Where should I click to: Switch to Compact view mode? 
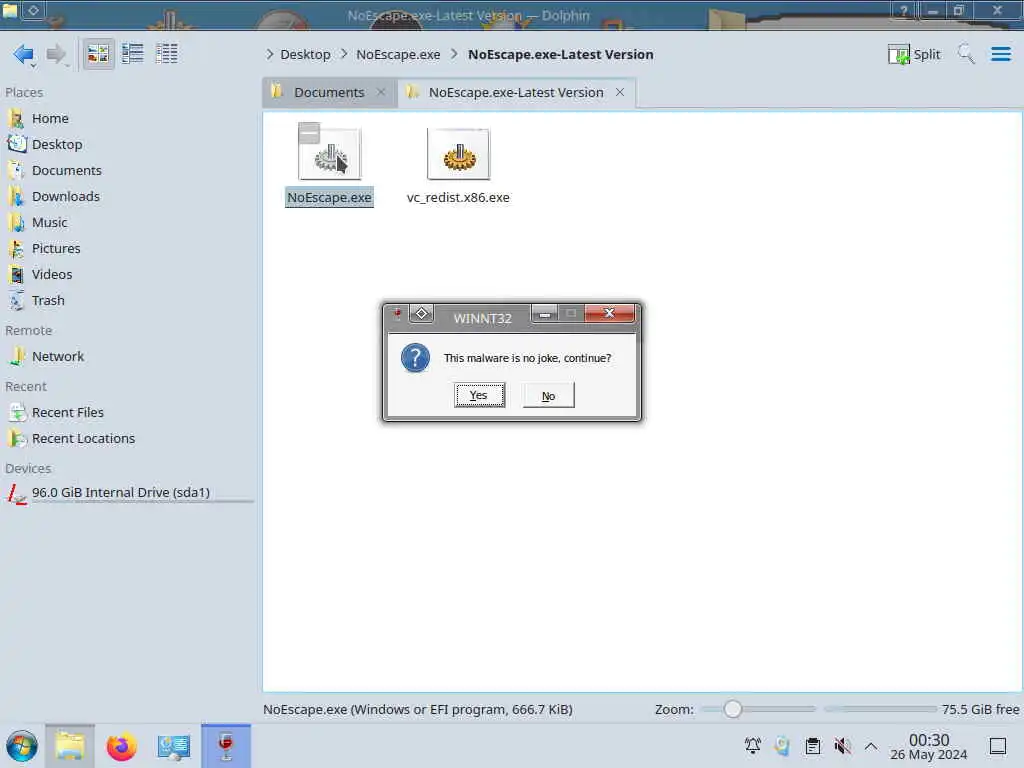click(133, 54)
